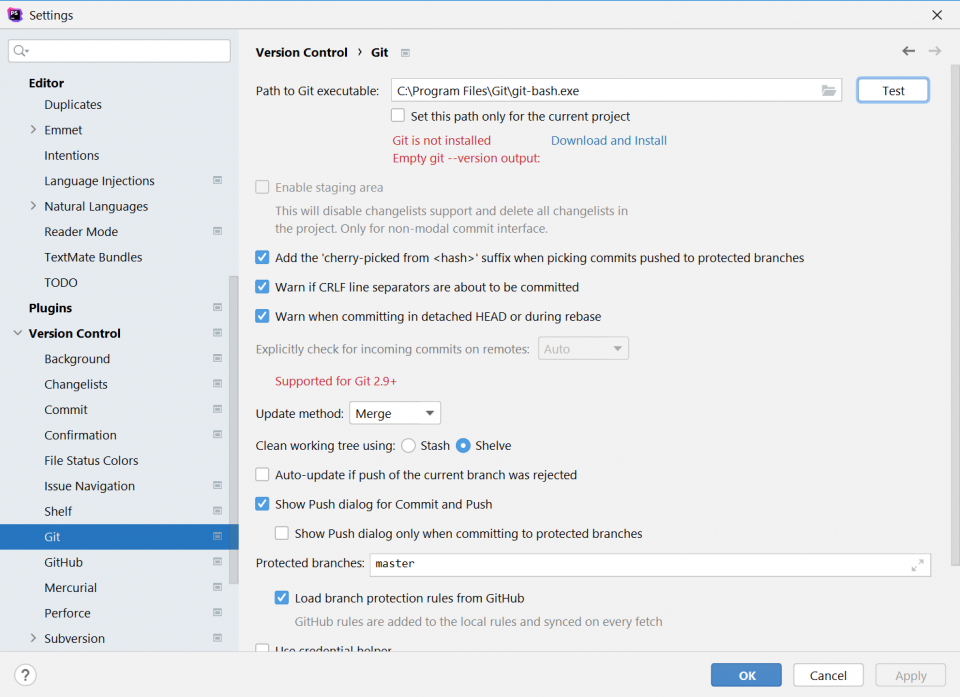
Task: Open the Intentions settings page
Action: (x=72, y=156)
